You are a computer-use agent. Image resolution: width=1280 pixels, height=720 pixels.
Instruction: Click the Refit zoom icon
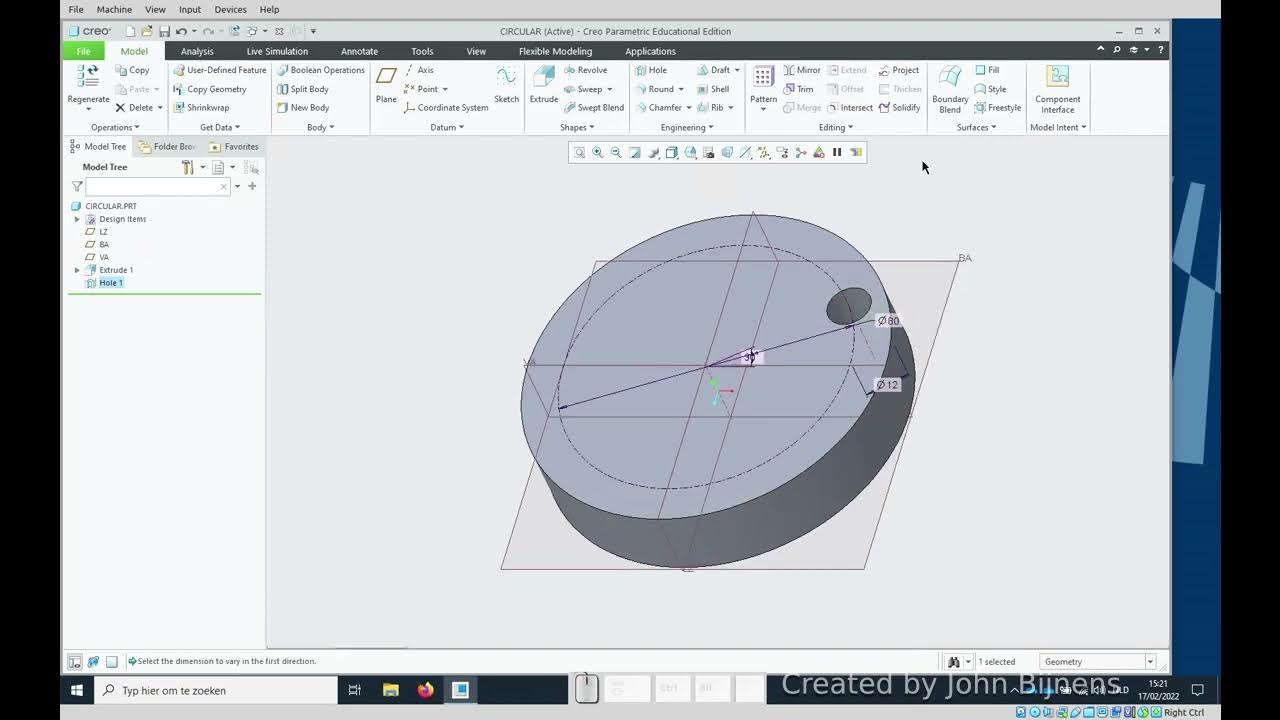(x=580, y=153)
